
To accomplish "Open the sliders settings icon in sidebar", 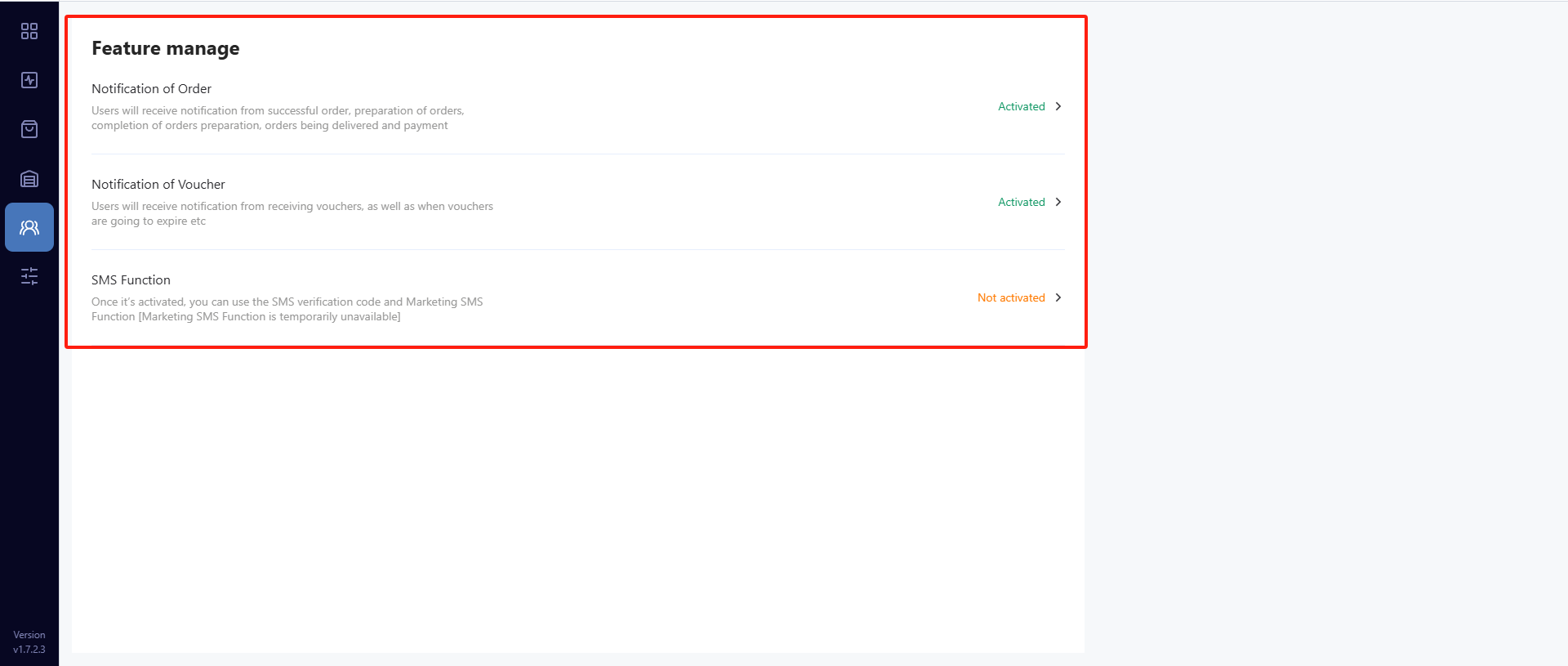I will (x=29, y=276).
